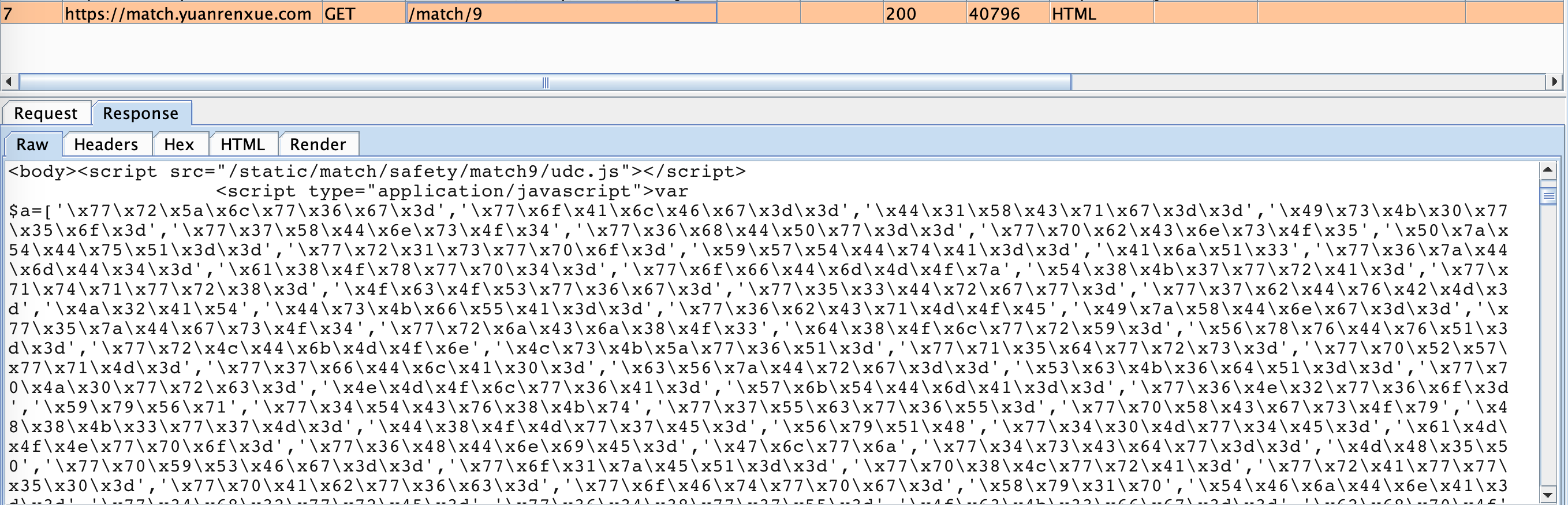1568x505 pixels.
Task: Select the https://match.yuanrenxue.com host cell
Action: [192, 13]
